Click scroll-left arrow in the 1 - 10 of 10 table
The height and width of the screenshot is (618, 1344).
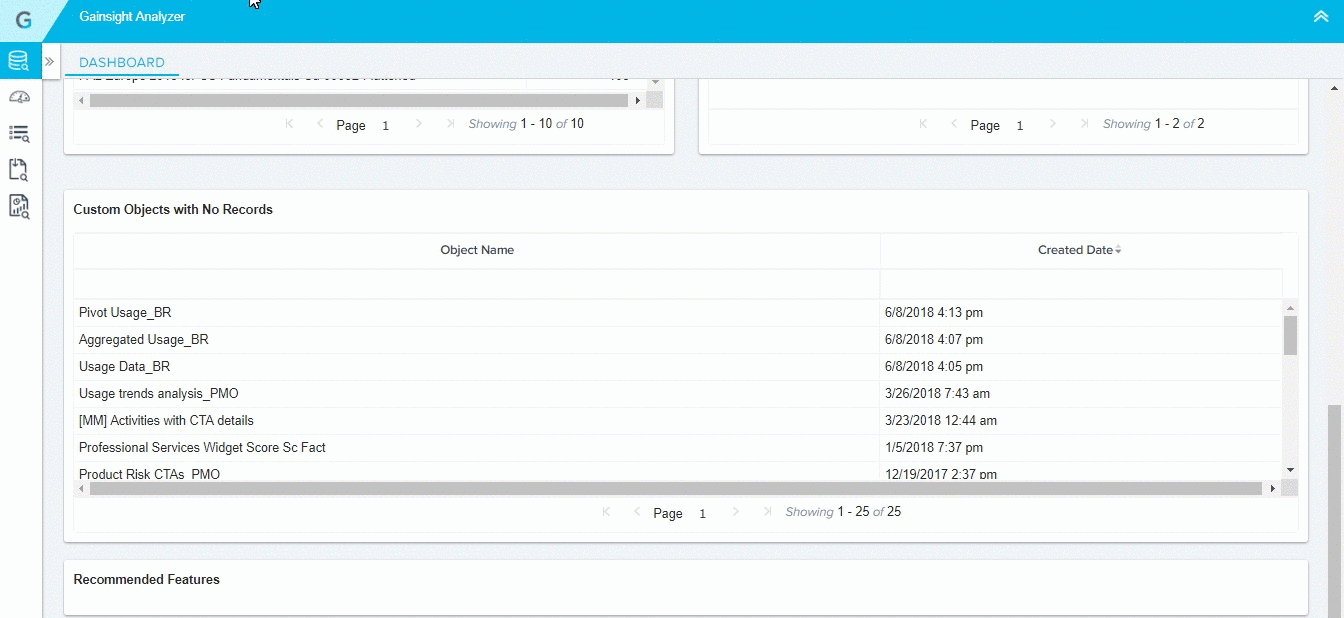(81, 100)
